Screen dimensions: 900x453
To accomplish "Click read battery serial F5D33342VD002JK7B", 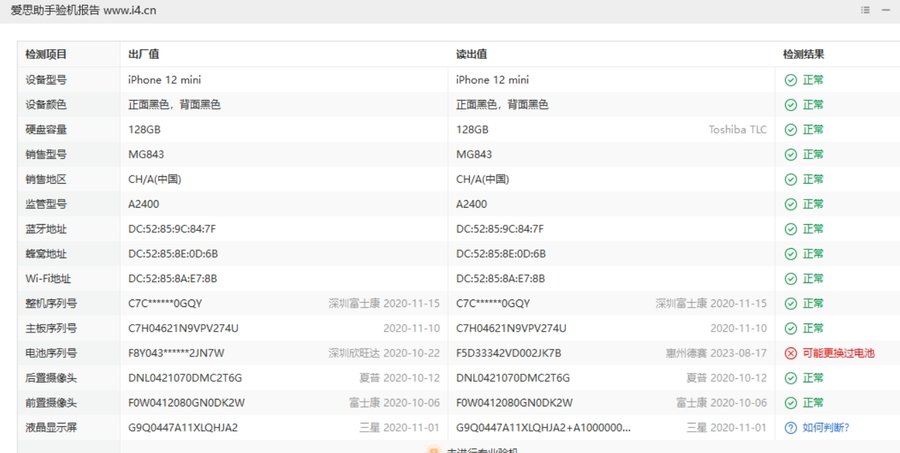I will [x=509, y=353].
